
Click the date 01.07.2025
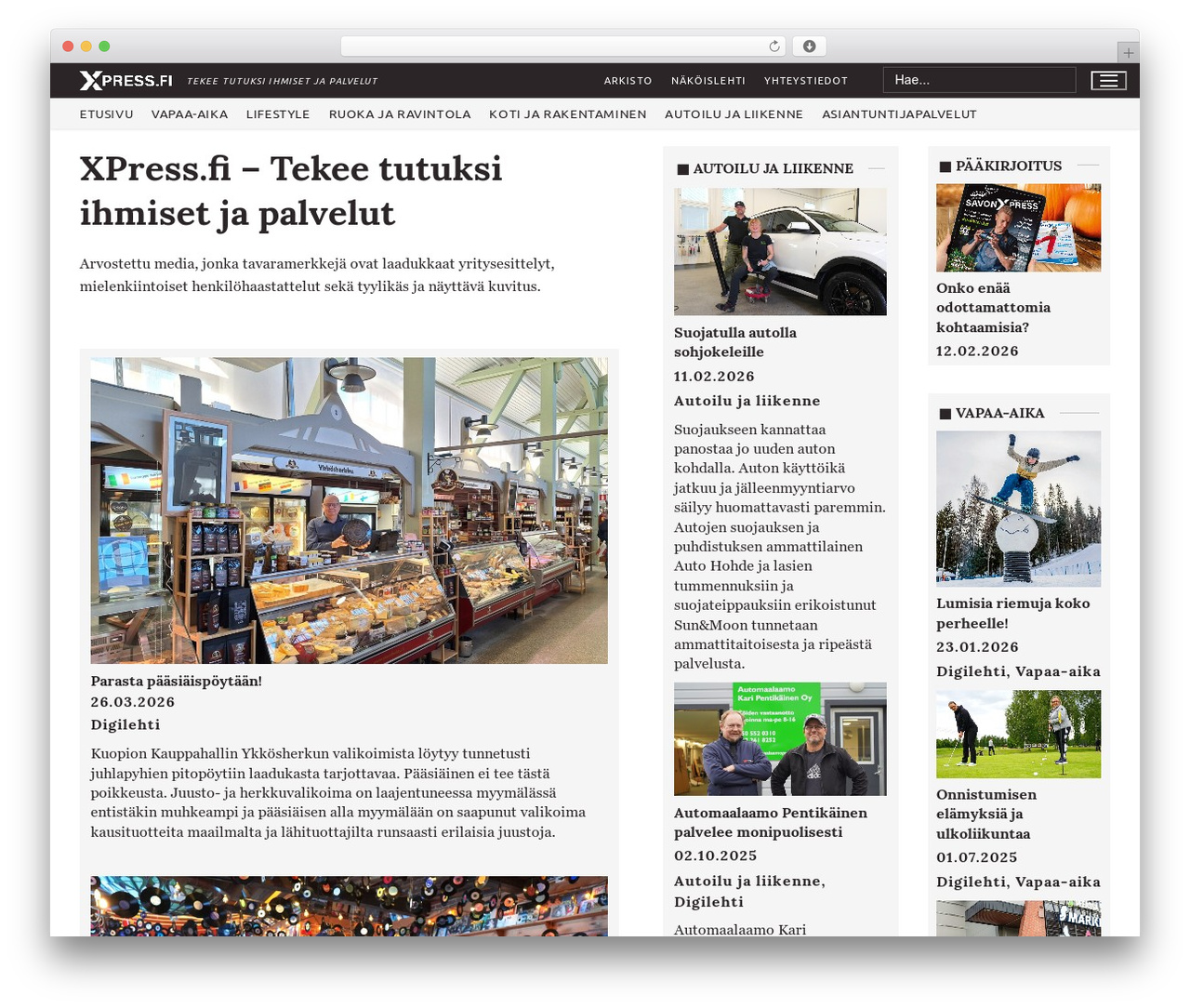977,857
